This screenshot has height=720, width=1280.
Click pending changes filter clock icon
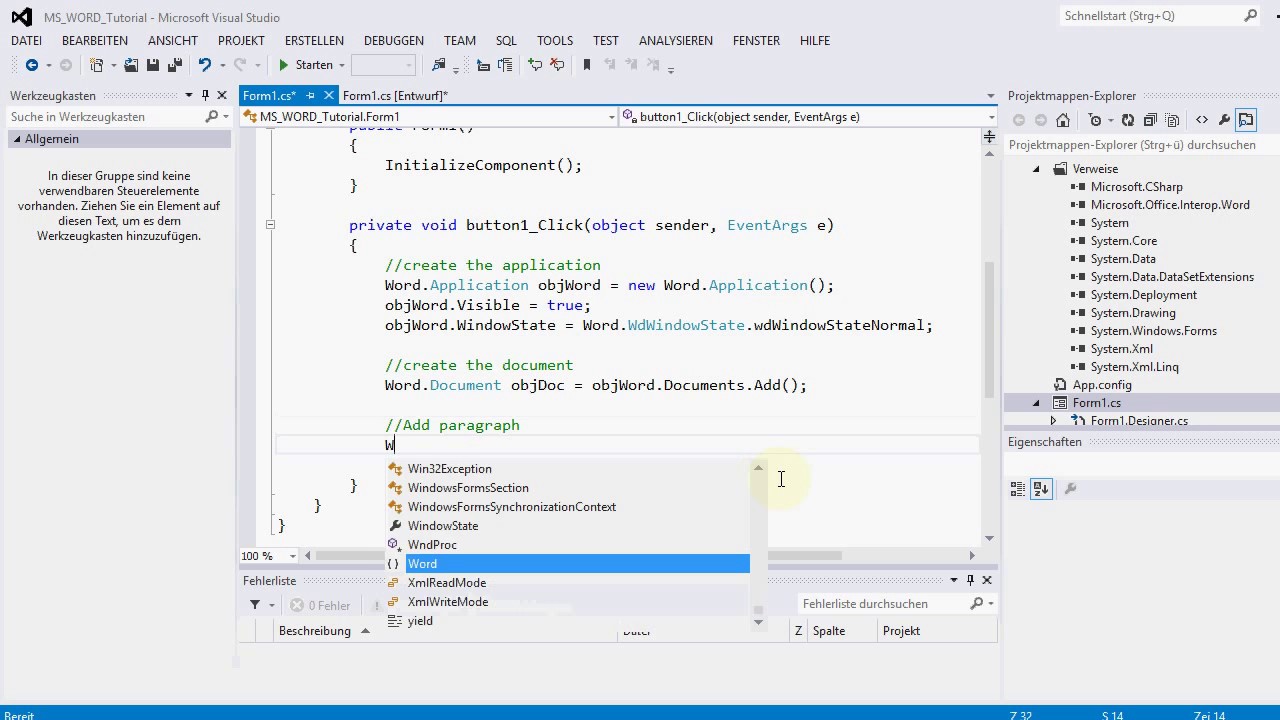click(1095, 120)
